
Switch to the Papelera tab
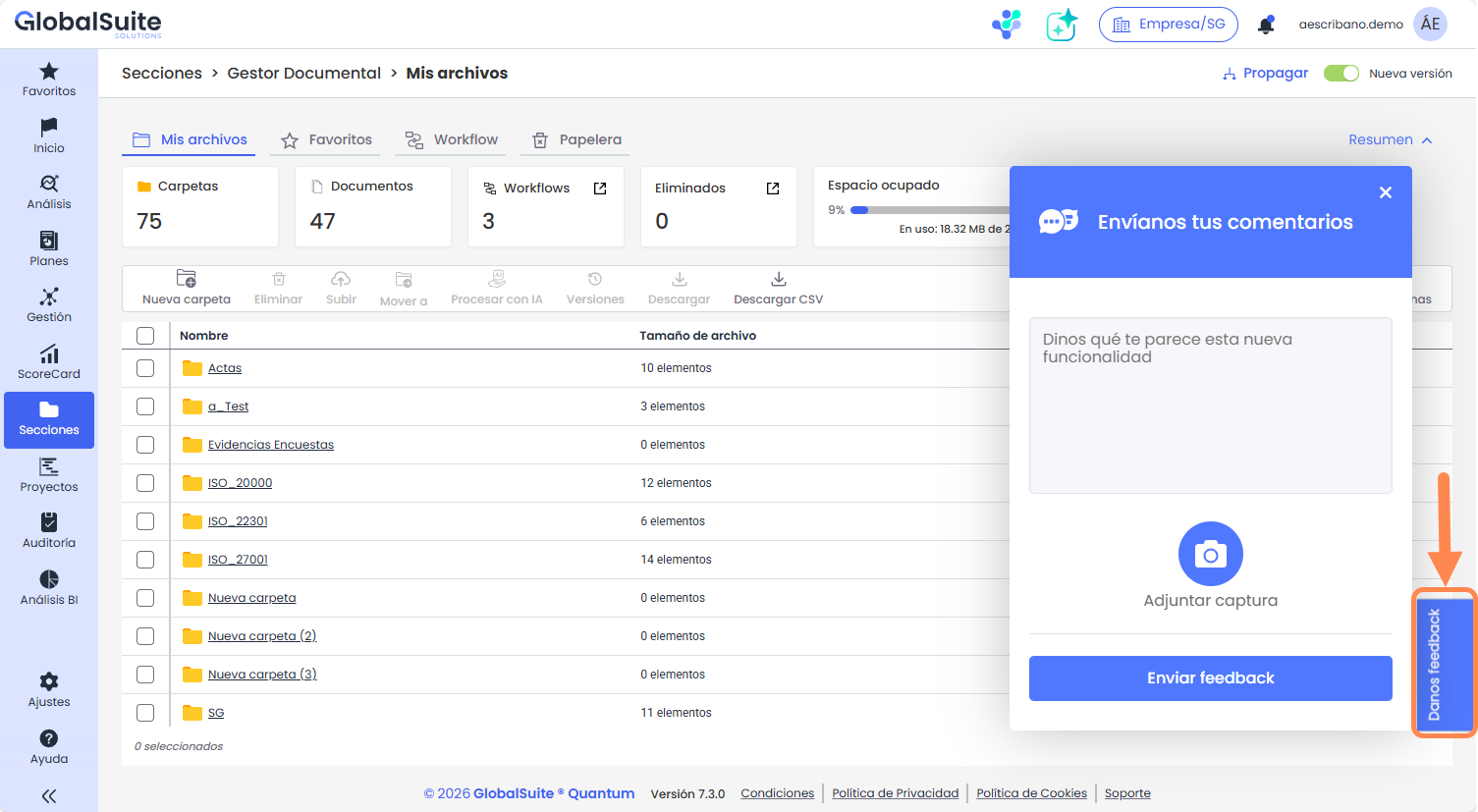pyautogui.click(x=577, y=140)
